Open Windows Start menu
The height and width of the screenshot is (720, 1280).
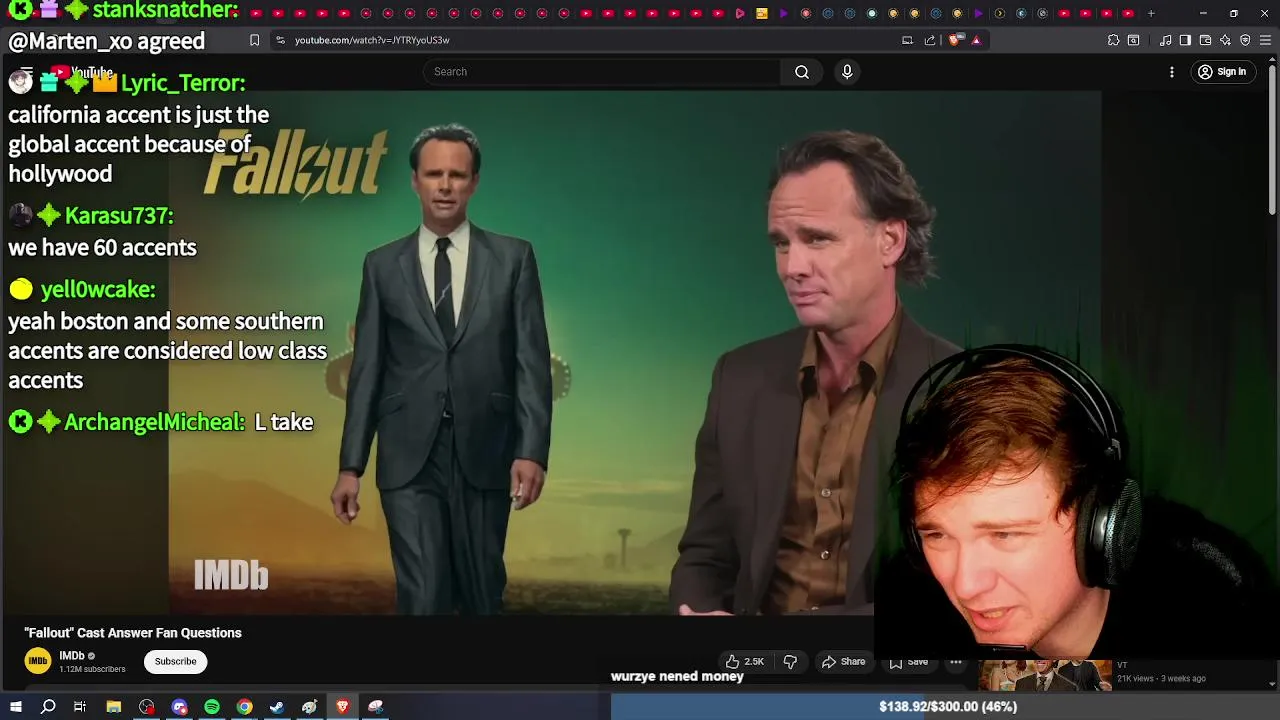pyautogui.click(x=16, y=707)
